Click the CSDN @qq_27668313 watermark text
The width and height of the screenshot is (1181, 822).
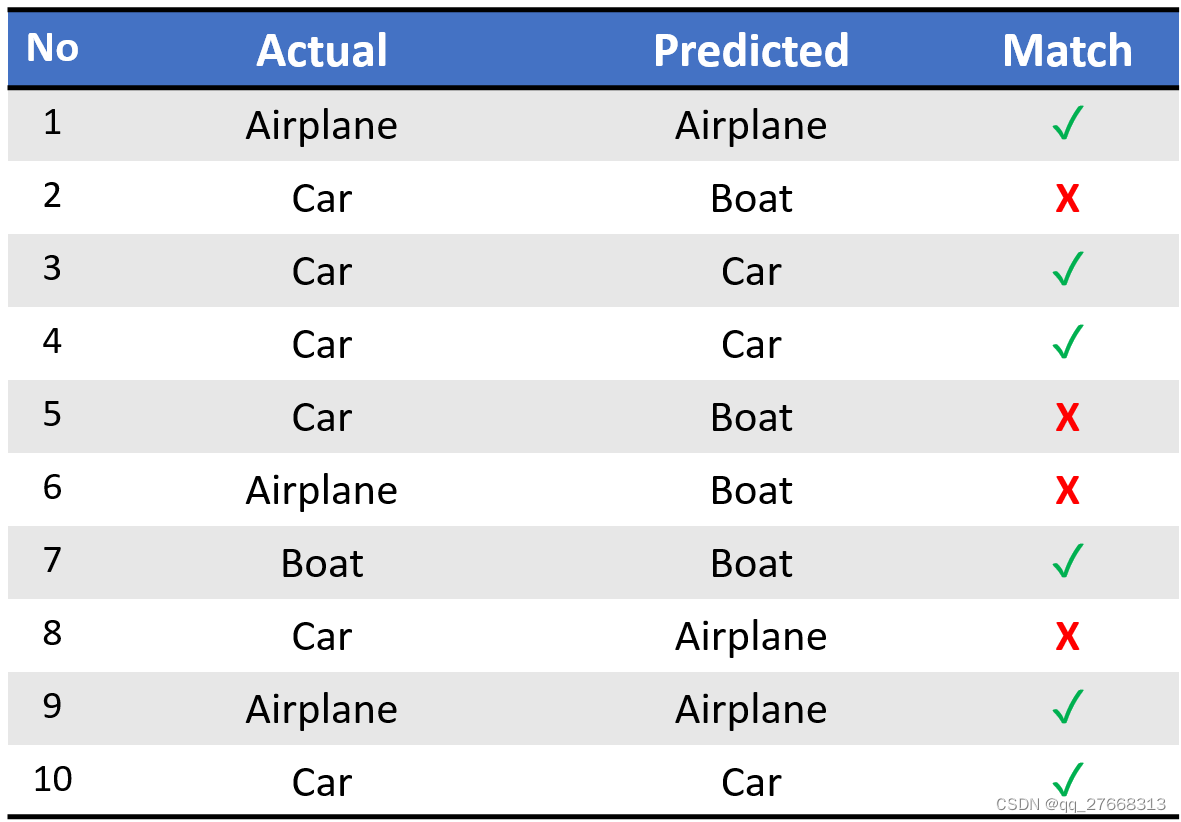click(1081, 805)
